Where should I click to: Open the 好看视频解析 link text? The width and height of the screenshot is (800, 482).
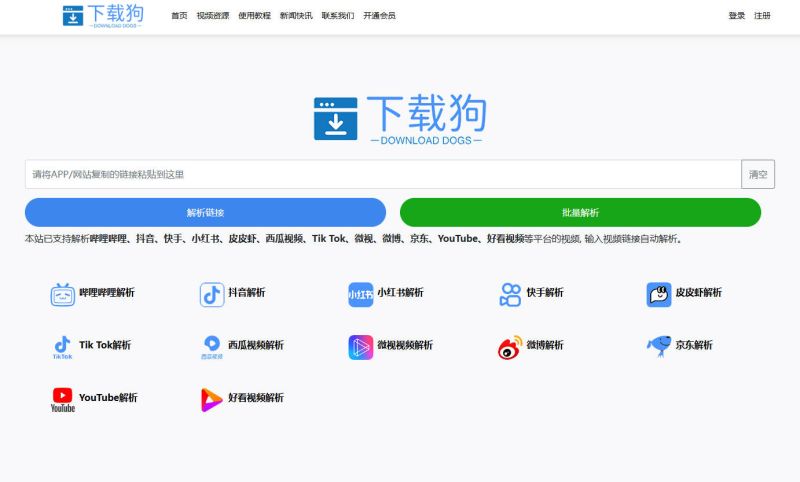coord(256,397)
